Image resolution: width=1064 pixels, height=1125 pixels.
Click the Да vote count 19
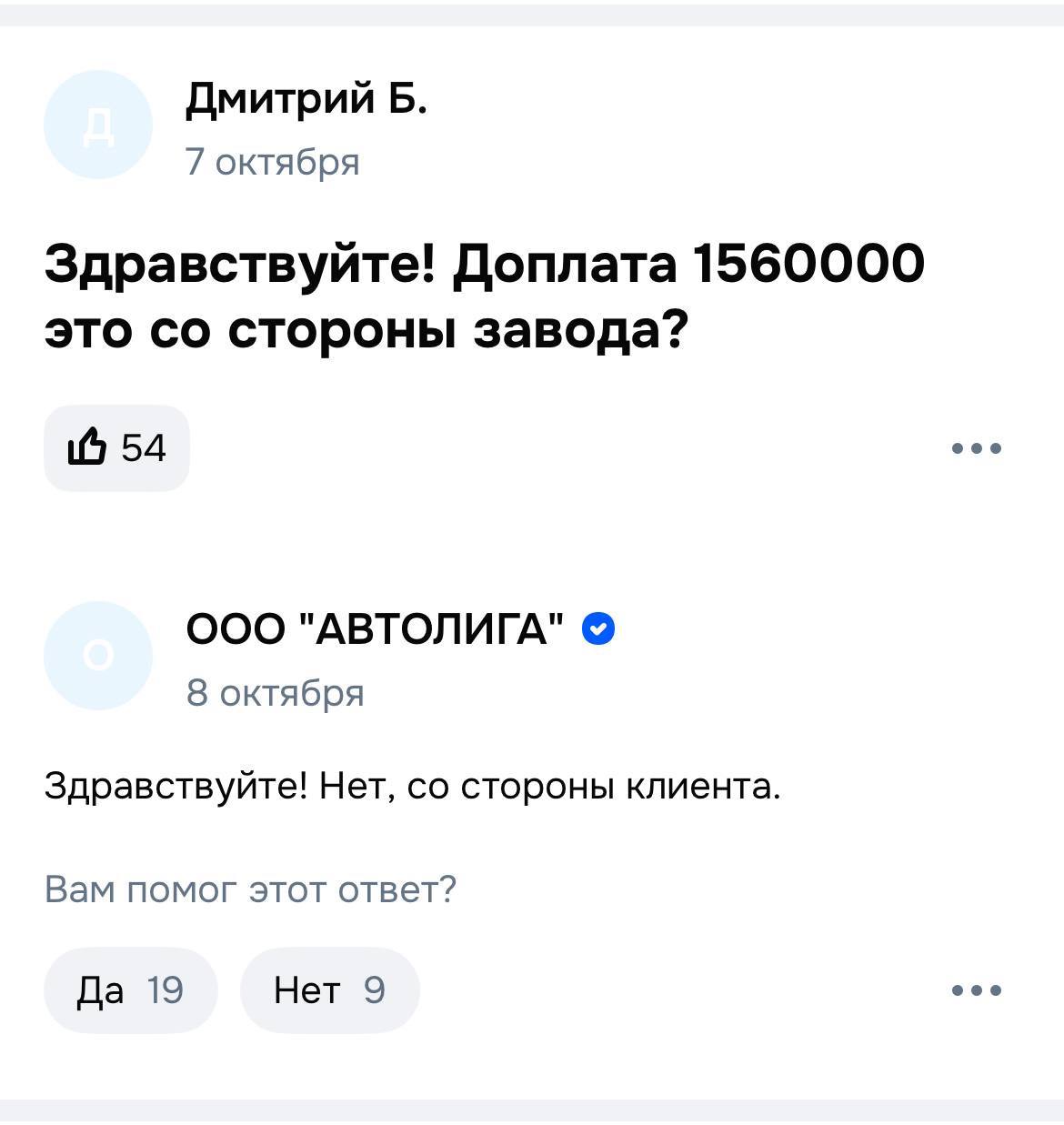pyautogui.click(x=164, y=990)
